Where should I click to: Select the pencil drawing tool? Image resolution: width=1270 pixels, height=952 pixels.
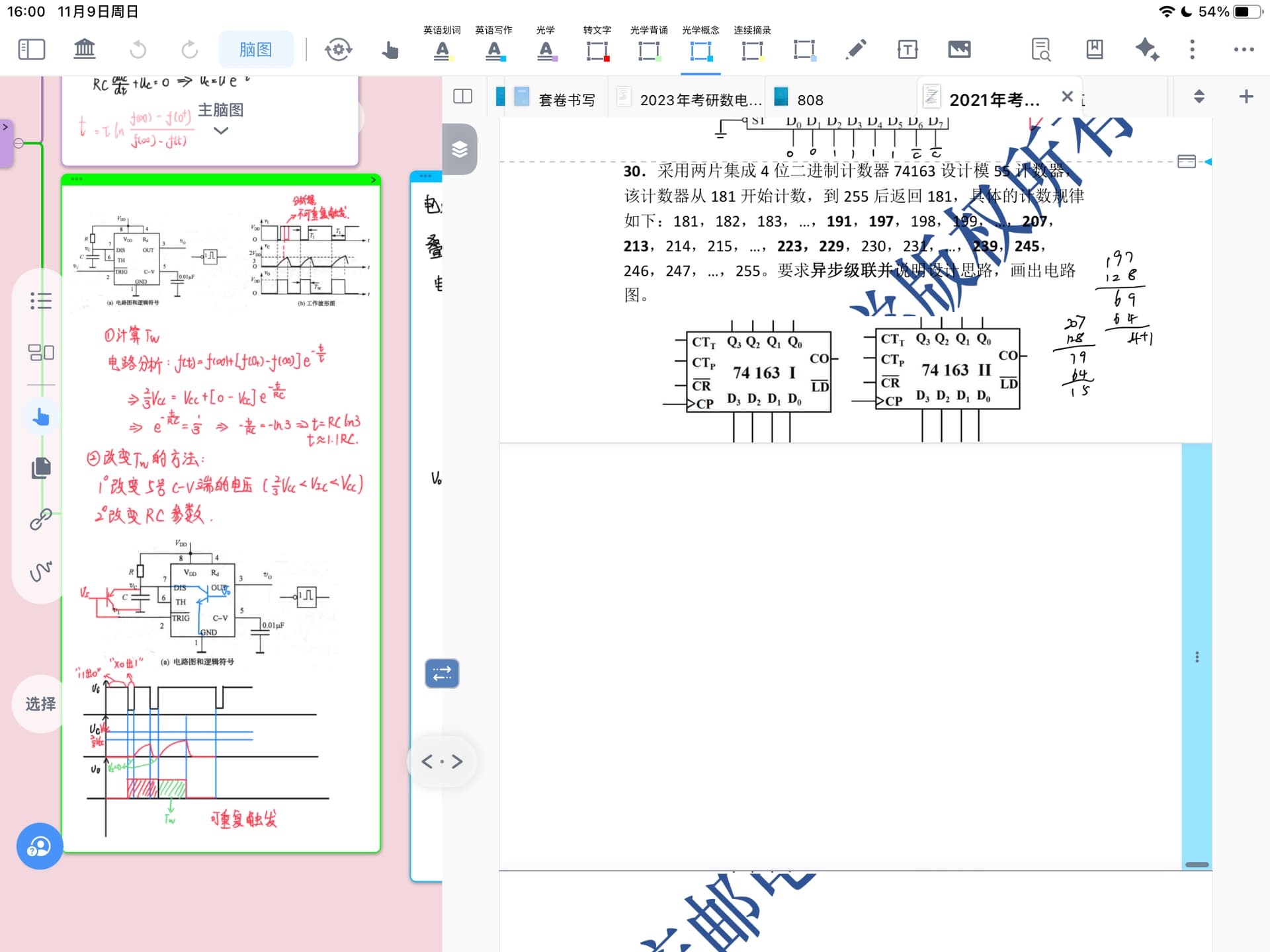click(x=856, y=50)
